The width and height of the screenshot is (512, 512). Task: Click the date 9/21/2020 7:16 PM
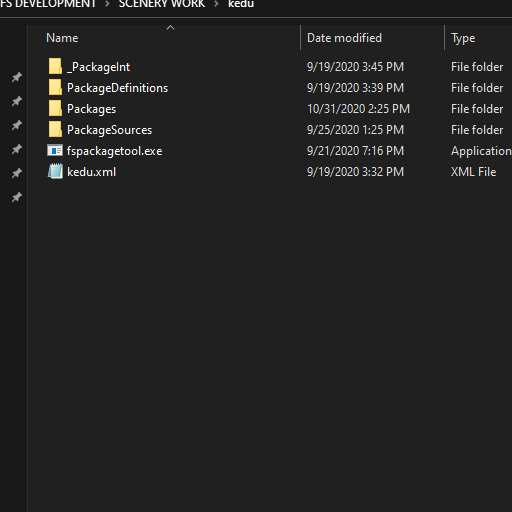tap(355, 151)
